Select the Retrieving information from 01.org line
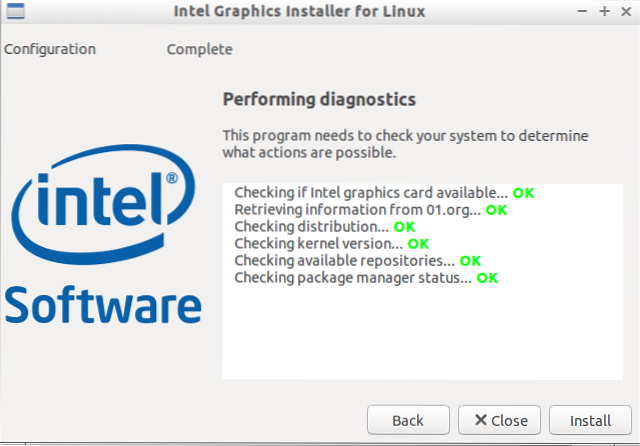This screenshot has width=640, height=446. click(358, 210)
